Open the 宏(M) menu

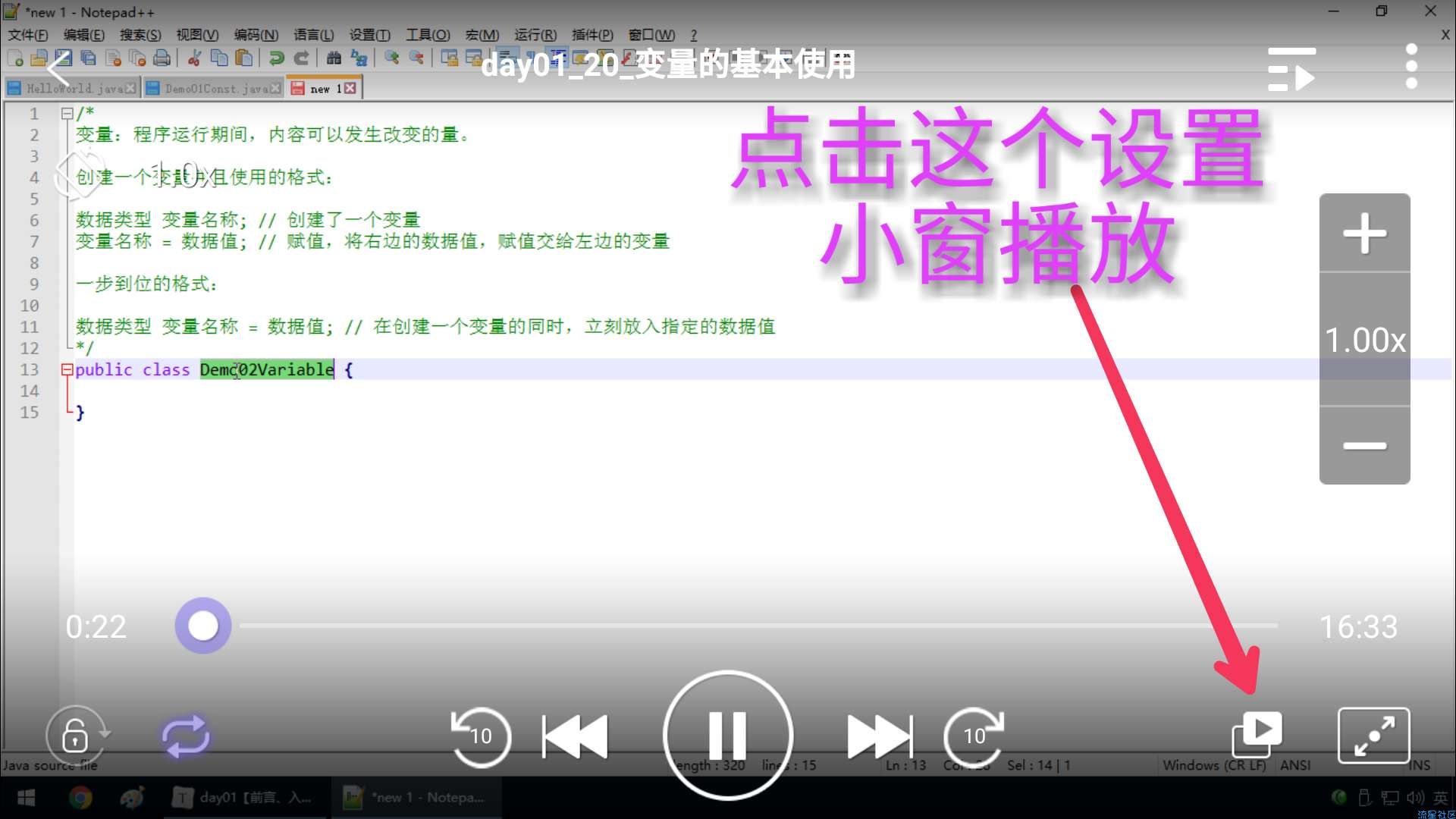[x=482, y=35]
